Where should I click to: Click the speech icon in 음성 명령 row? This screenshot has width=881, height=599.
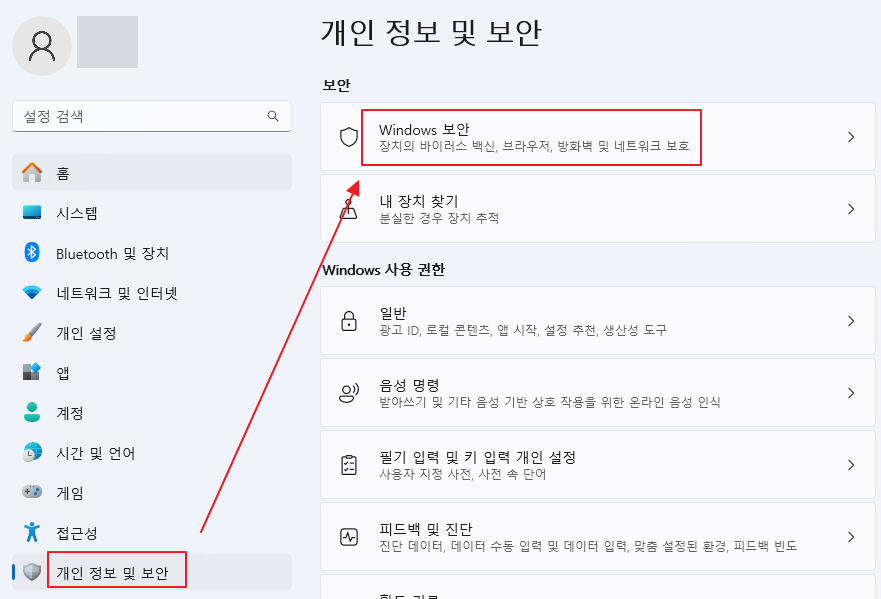tap(349, 393)
